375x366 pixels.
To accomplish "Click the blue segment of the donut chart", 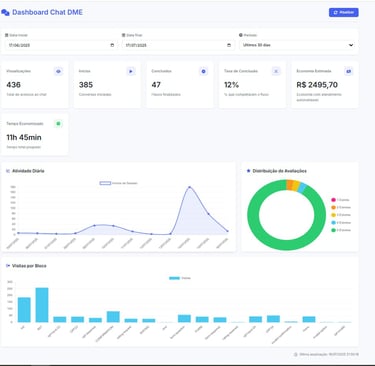I will 302,188.
